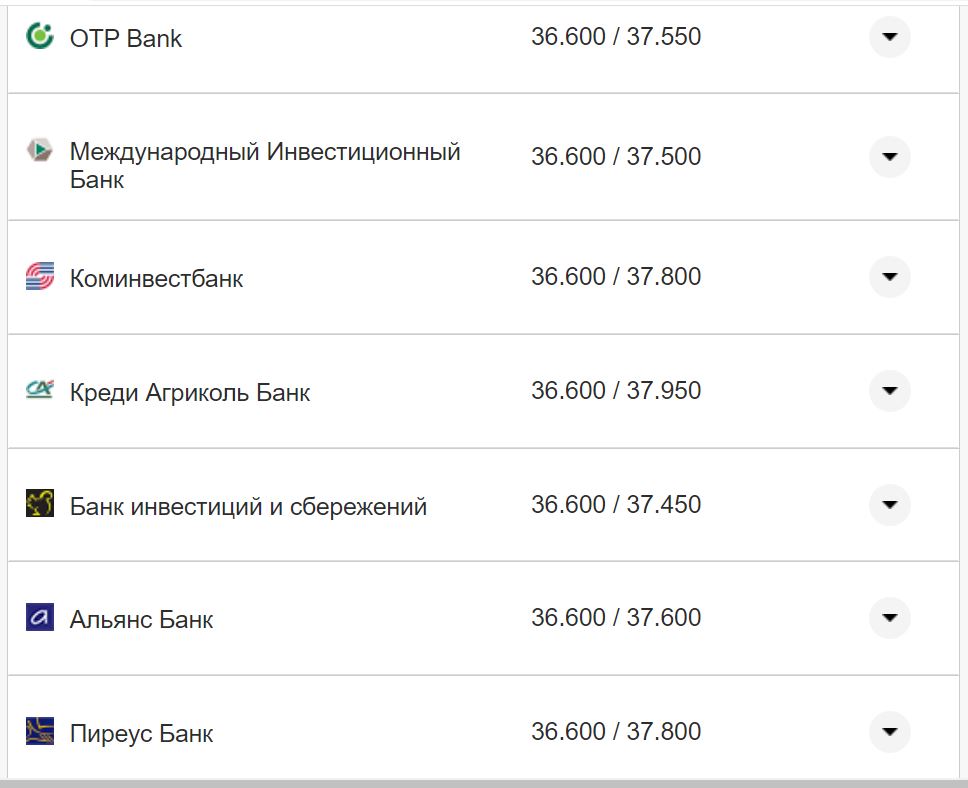Screen dimensions: 968x788
Task: Expand details for OTP Bank row
Action: tap(889, 37)
